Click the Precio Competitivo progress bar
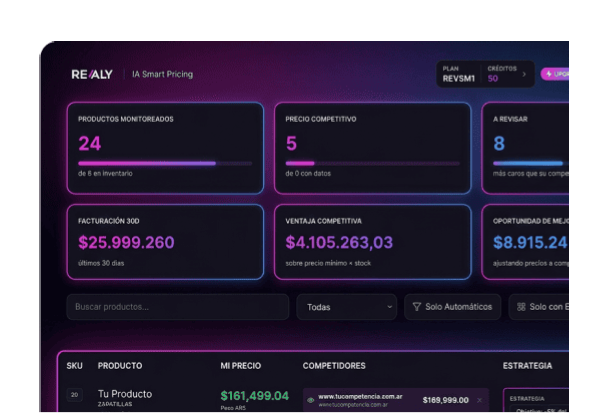This screenshot has width=610, height=416. click(x=372, y=163)
